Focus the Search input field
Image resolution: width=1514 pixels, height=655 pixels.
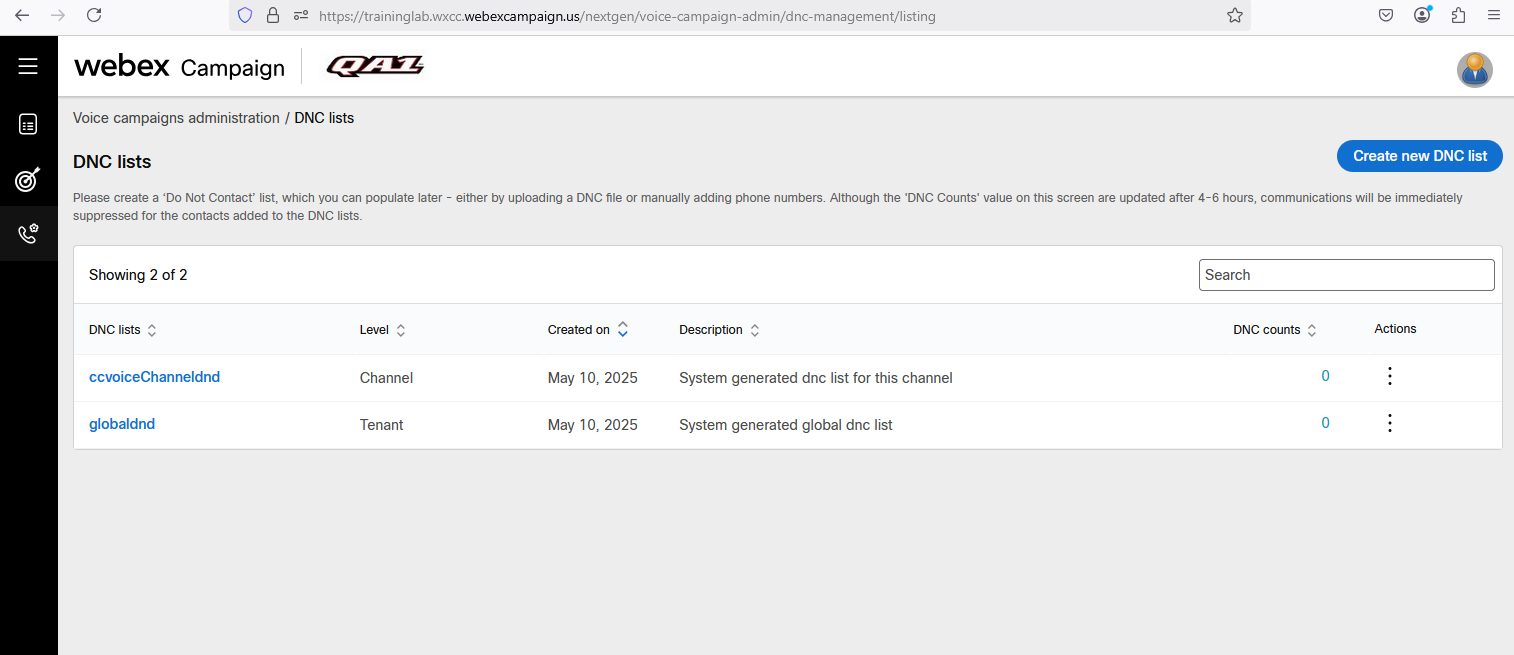click(x=1346, y=275)
